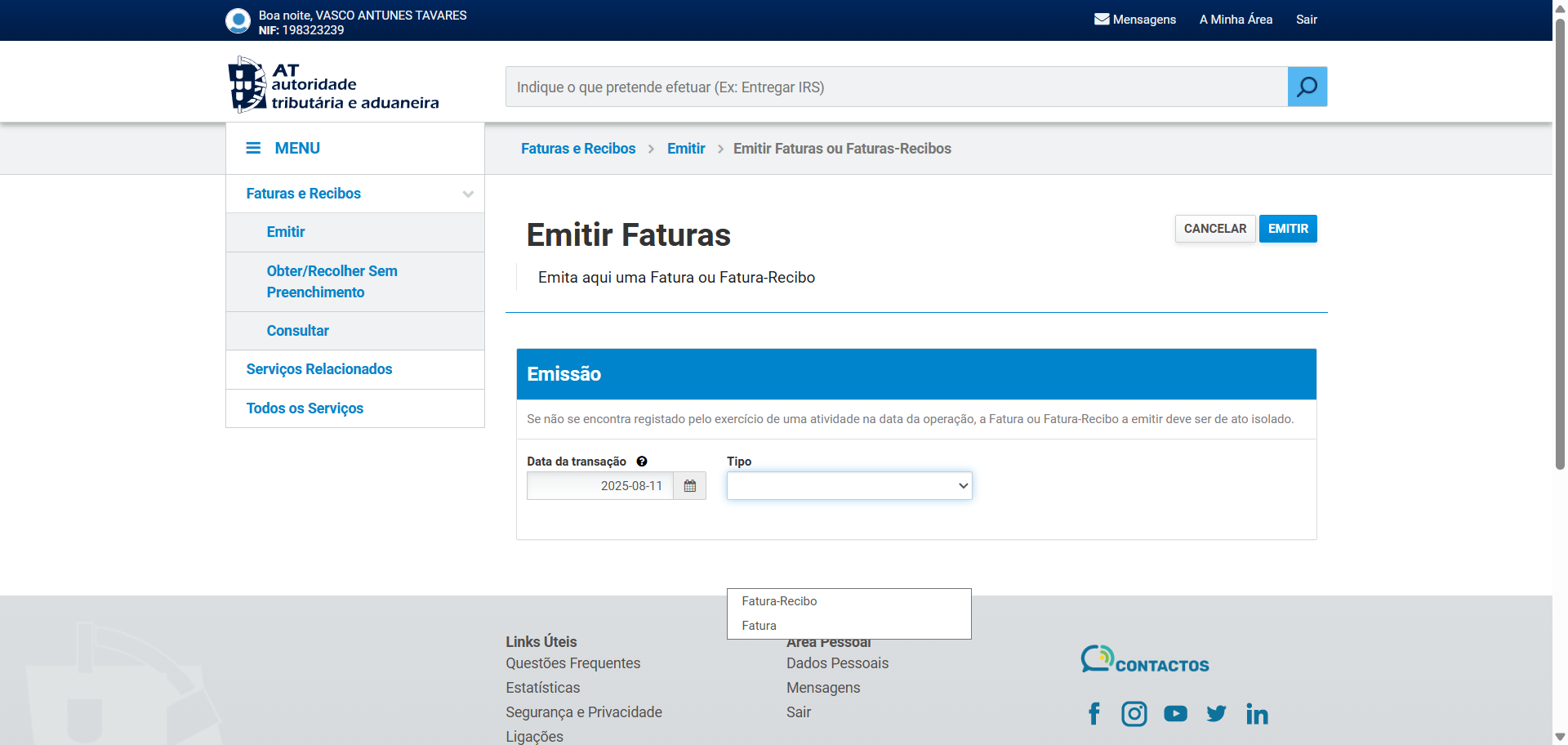This screenshot has height=745, width=1568.
Task: Click the user profile avatar icon
Action: pyautogui.click(x=238, y=20)
